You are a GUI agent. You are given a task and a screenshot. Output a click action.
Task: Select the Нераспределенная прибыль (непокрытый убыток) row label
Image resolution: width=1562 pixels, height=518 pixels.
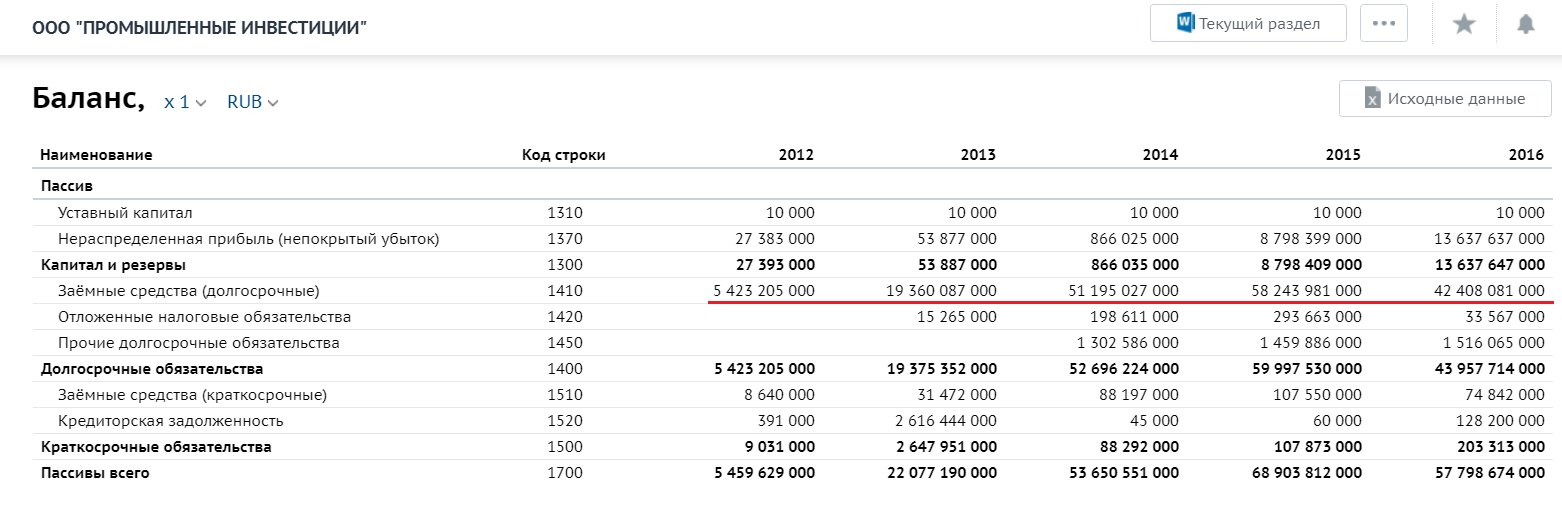pos(249,239)
